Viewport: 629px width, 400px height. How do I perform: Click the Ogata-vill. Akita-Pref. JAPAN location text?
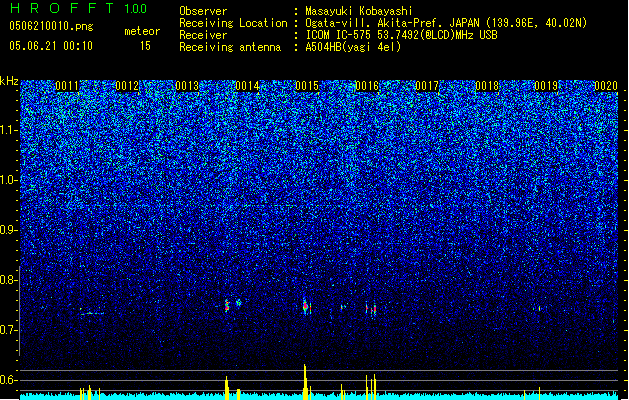tap(446, 23)
